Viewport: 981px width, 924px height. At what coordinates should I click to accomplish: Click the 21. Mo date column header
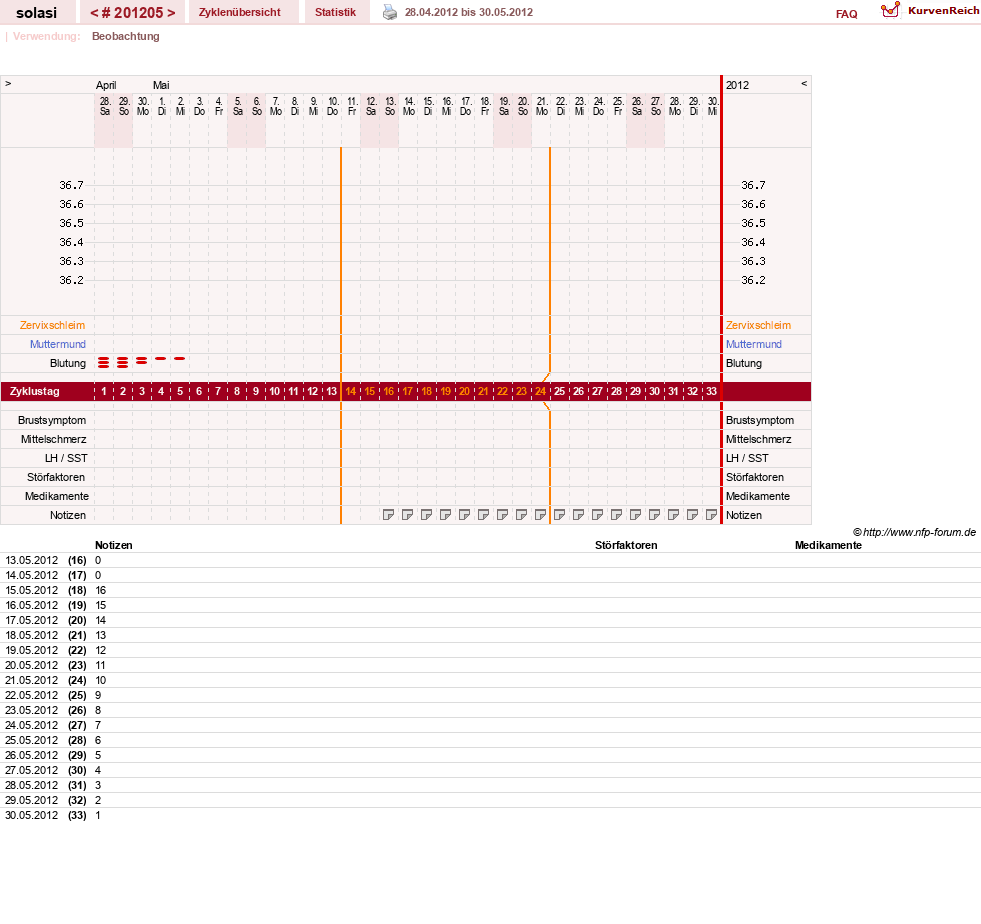[542, 106]
